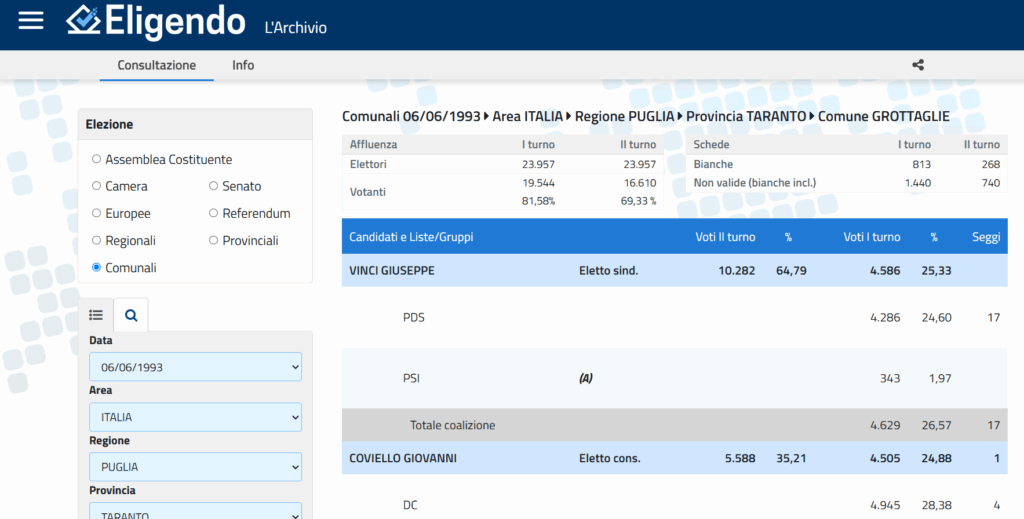This screenshot has width=1024, height=519.
Task: Click the Votanti row label
Action: pos(368,192)
